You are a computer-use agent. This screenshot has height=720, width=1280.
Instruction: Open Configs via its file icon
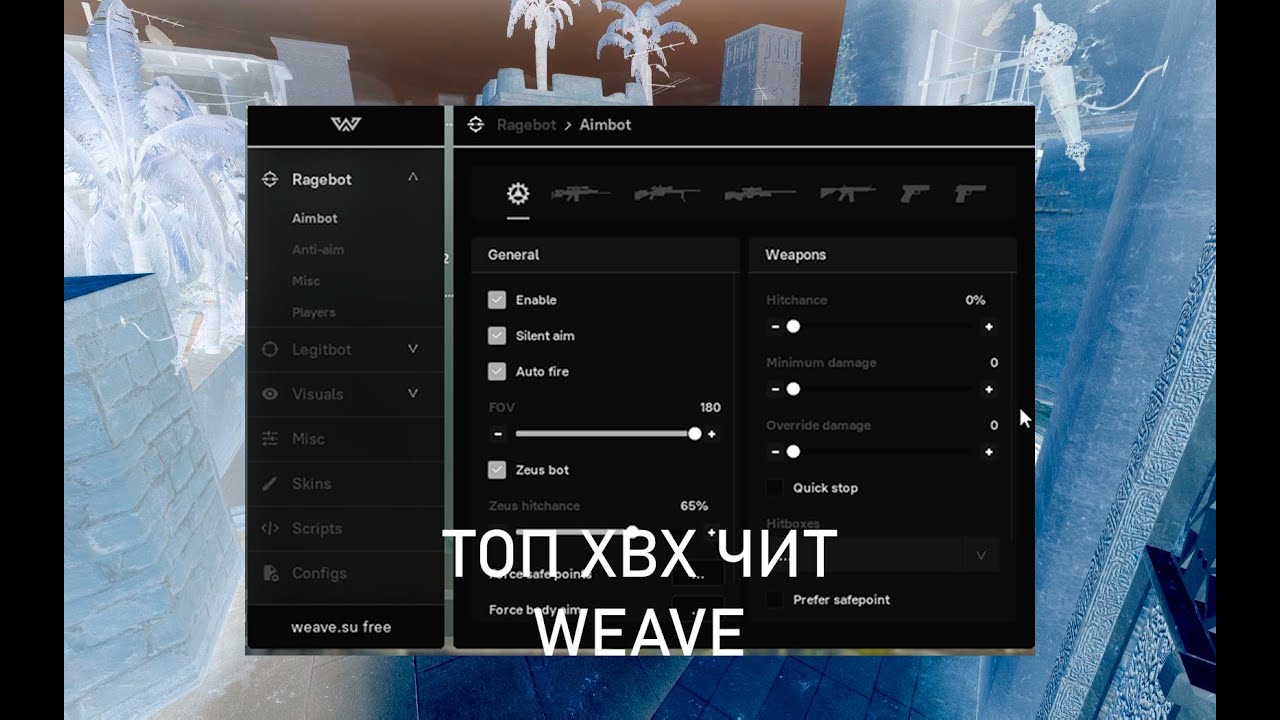pyautogui.click(x=269, y=573)
